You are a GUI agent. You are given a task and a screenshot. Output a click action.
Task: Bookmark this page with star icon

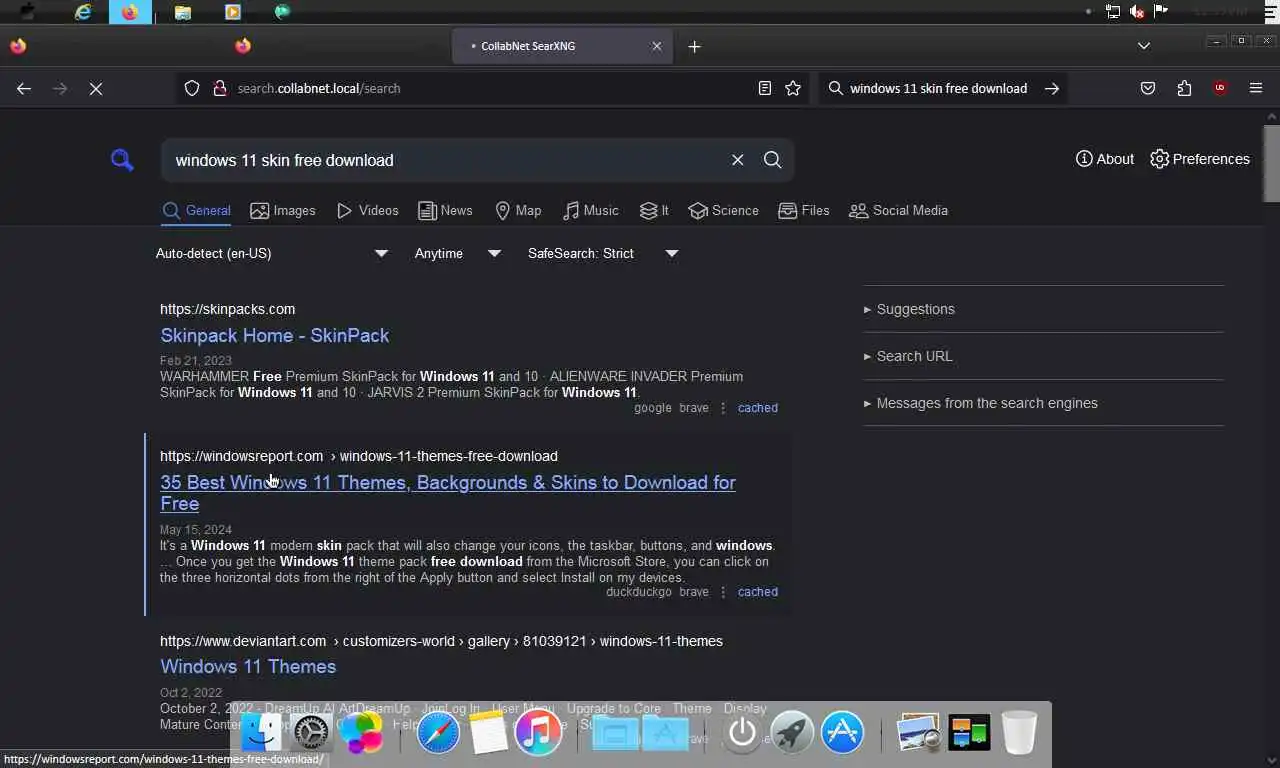point(793,88)
